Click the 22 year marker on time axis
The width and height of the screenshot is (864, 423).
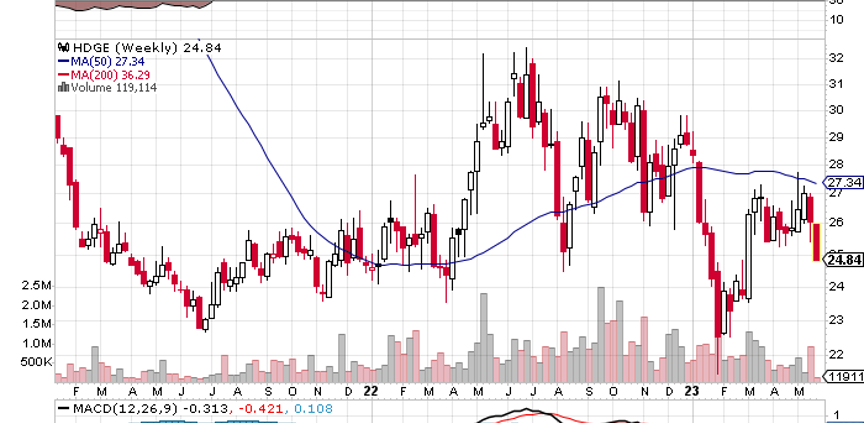pos(370,391)
